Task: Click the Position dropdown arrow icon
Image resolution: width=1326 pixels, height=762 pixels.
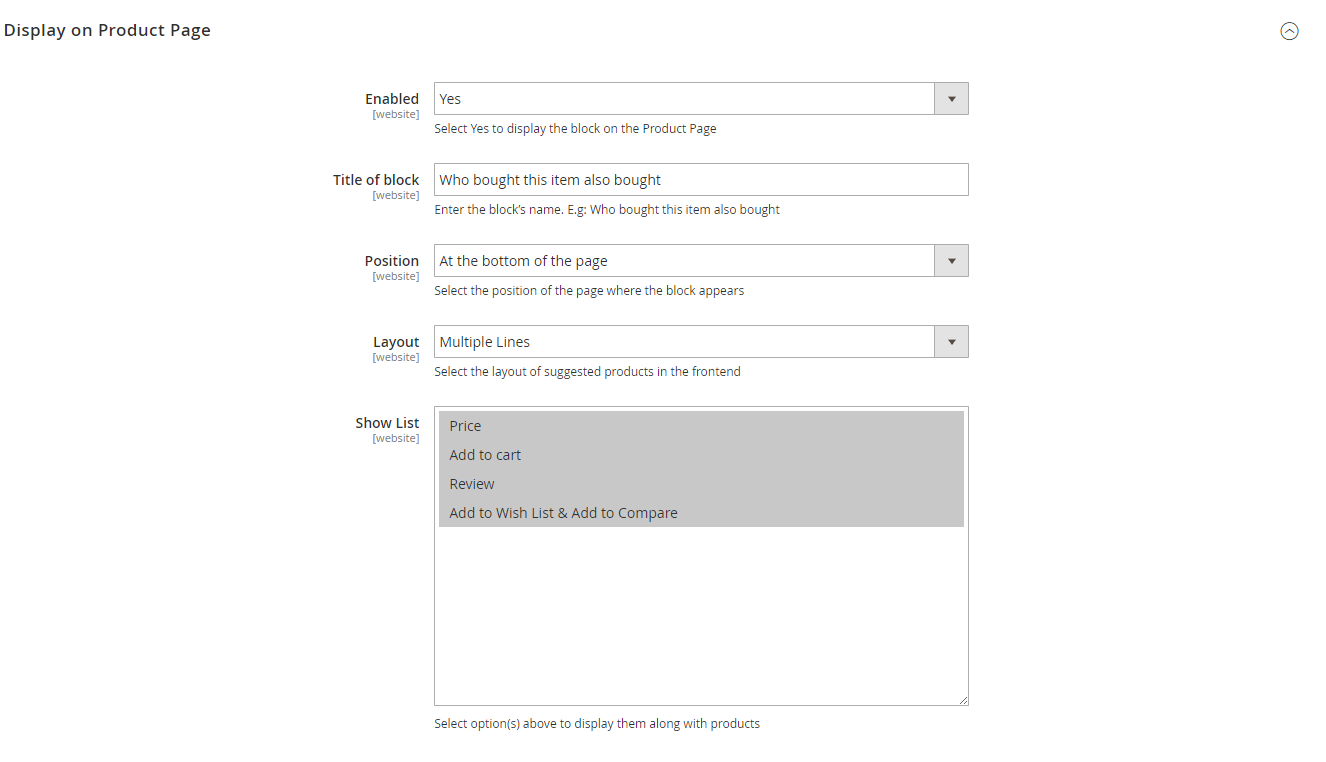Action: click(x=950, y=260)
